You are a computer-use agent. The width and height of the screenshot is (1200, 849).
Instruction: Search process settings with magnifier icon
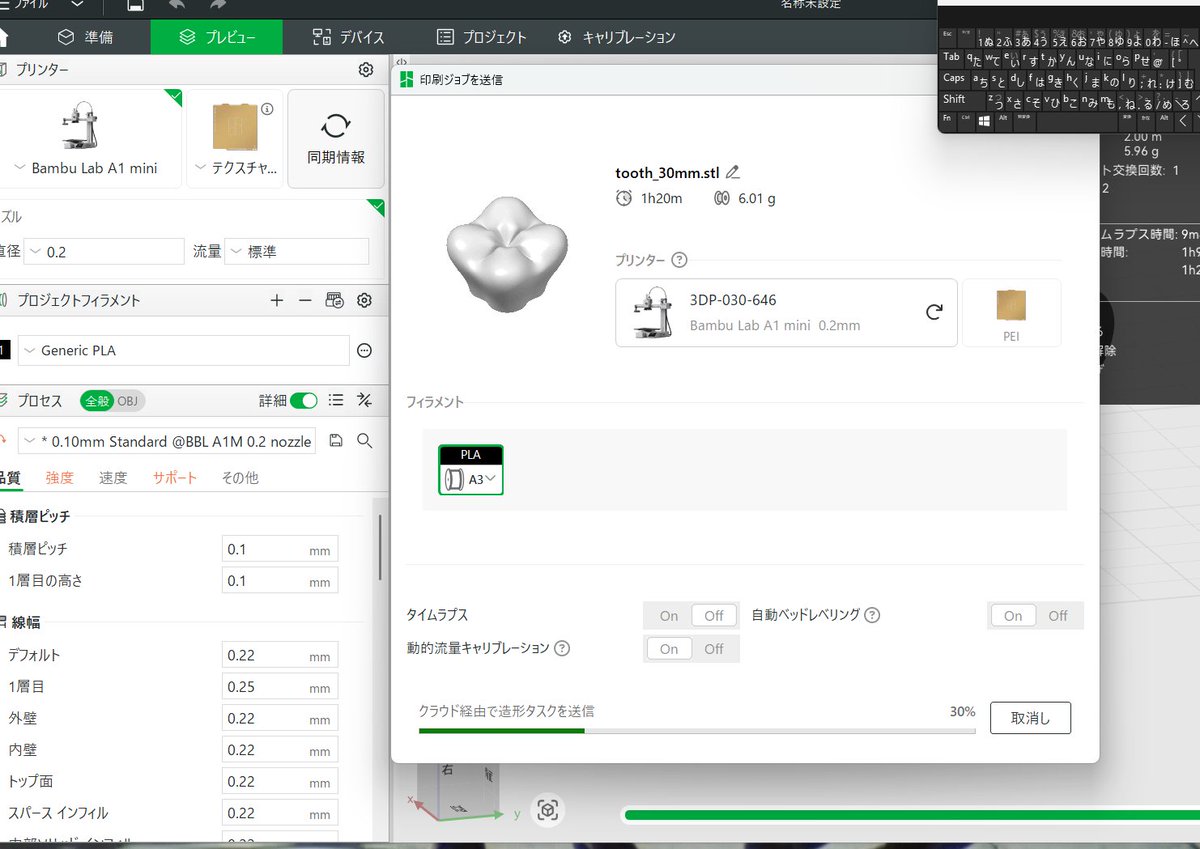pyautogui.click(x=365, y=441)
